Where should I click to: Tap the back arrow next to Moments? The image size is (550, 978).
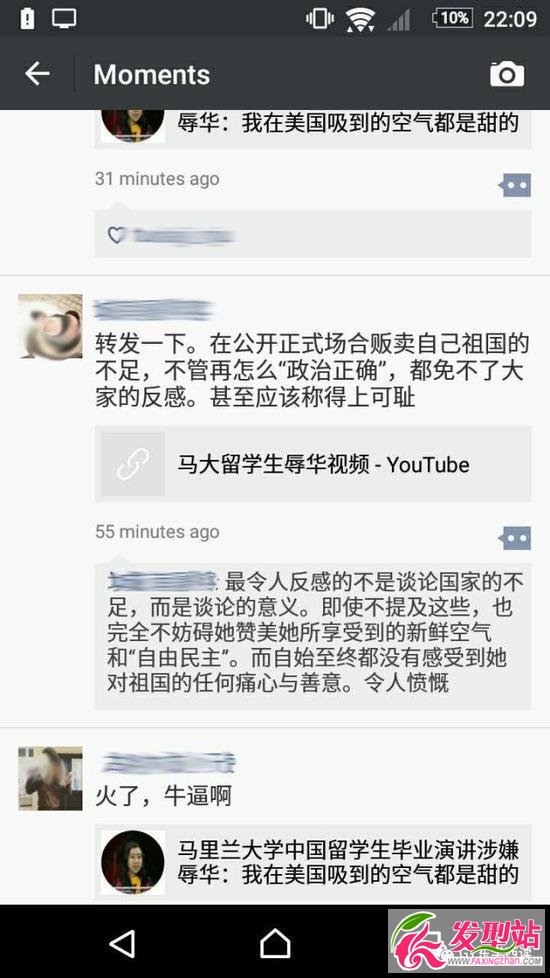pos(37,74)
